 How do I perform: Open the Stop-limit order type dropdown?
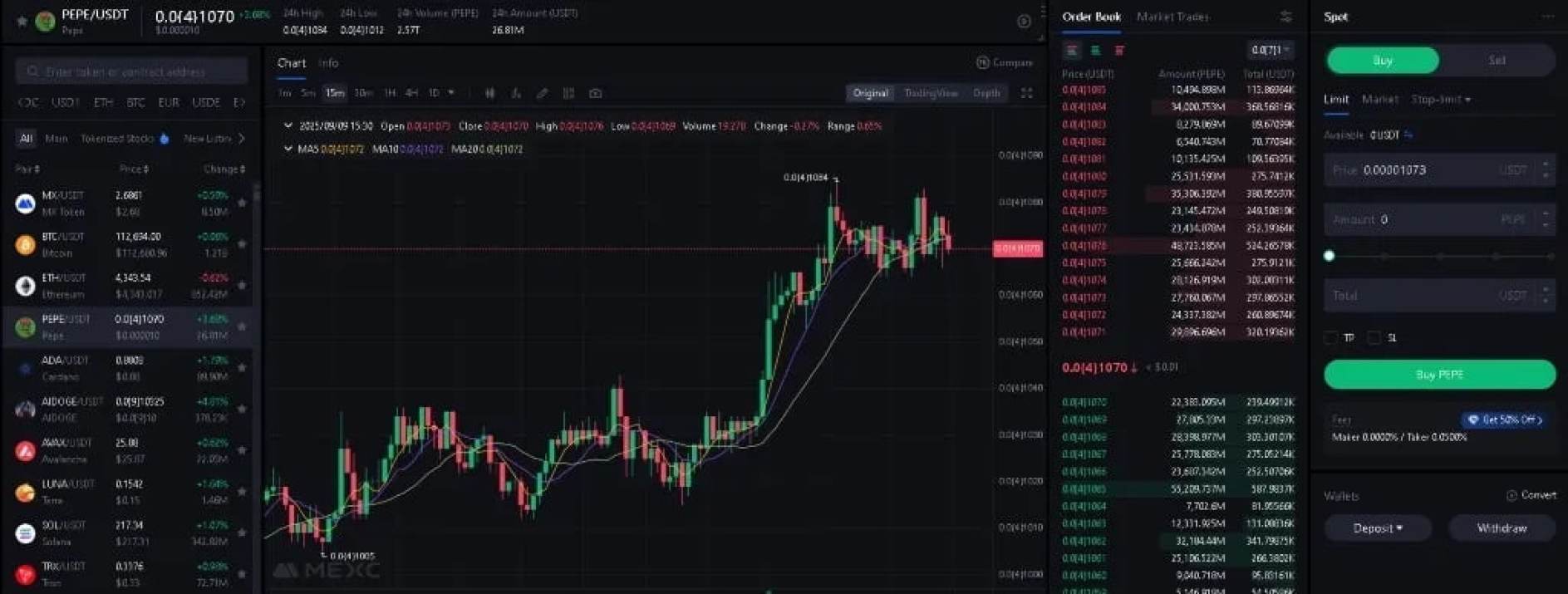click(x=1441, y=99)
